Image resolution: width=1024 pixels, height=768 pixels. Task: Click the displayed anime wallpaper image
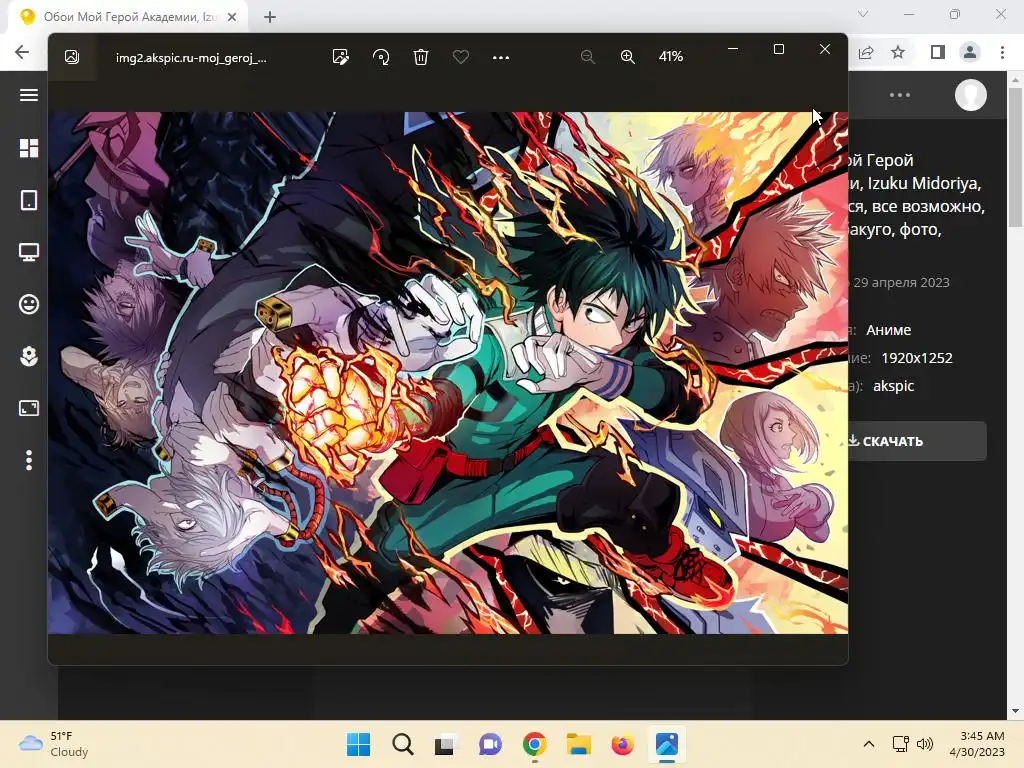point(448,373)
